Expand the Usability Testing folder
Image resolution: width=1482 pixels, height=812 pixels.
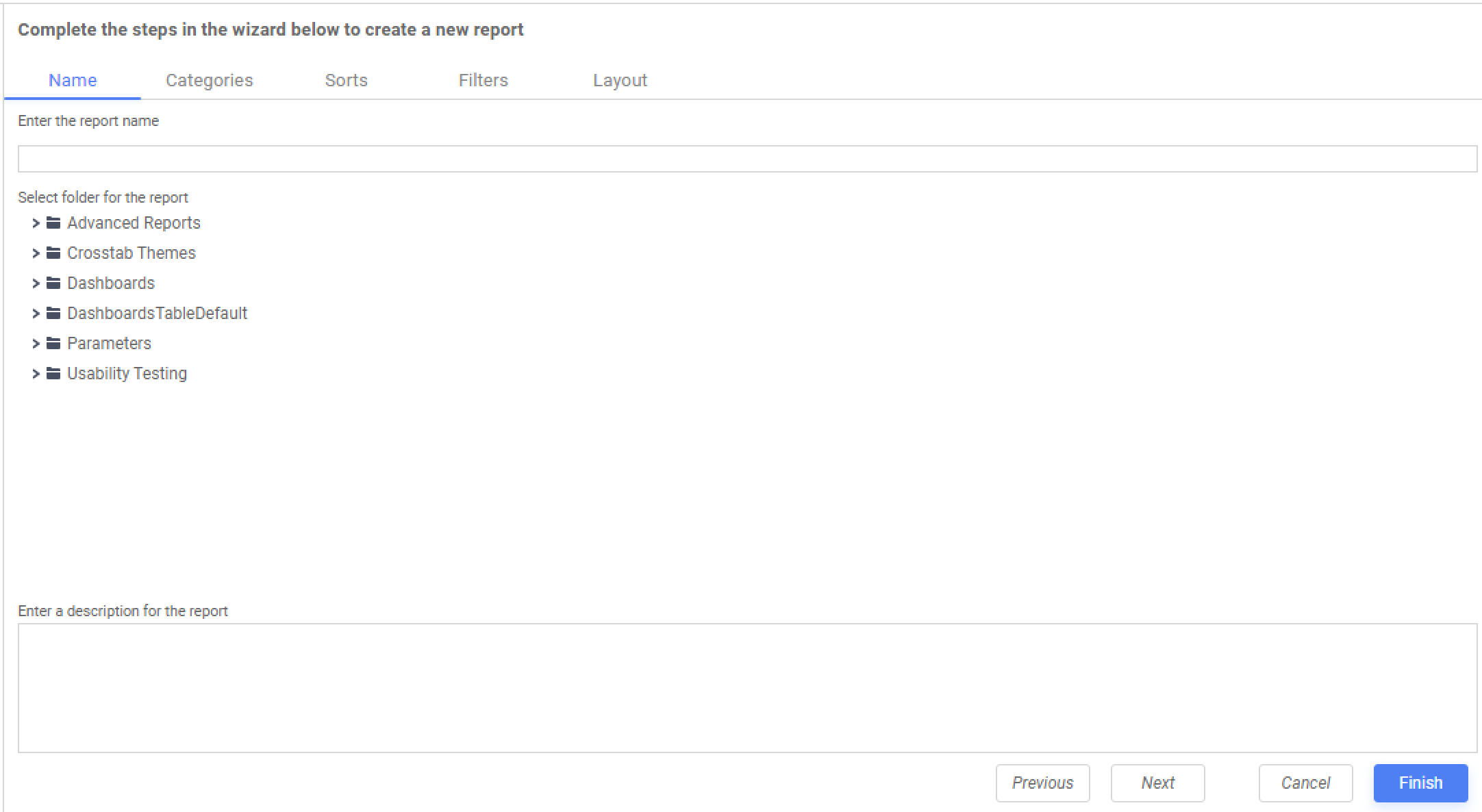(36, 373)
